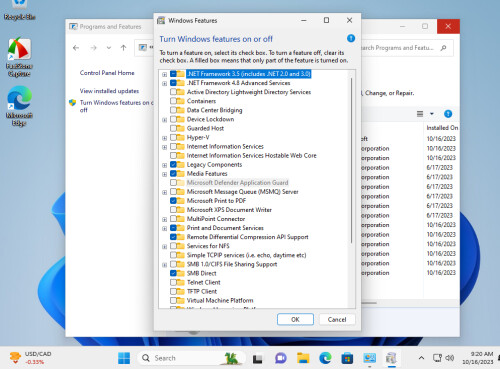The width and height of the screenshot is (500, 369).
Task: Check Active Directory Lightweight Directory Services
Action: (173, 92)
